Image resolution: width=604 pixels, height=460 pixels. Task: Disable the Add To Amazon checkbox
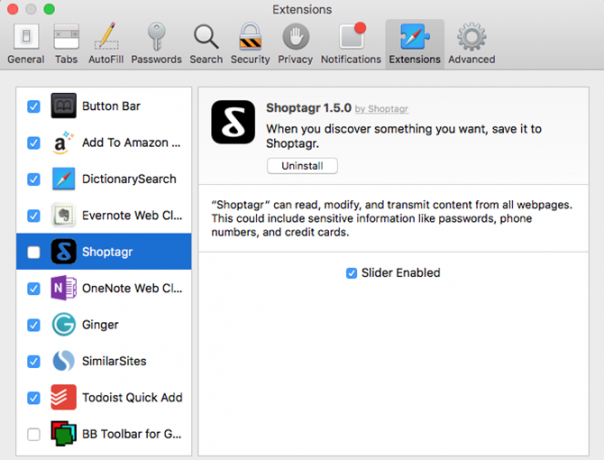point(34,143)
